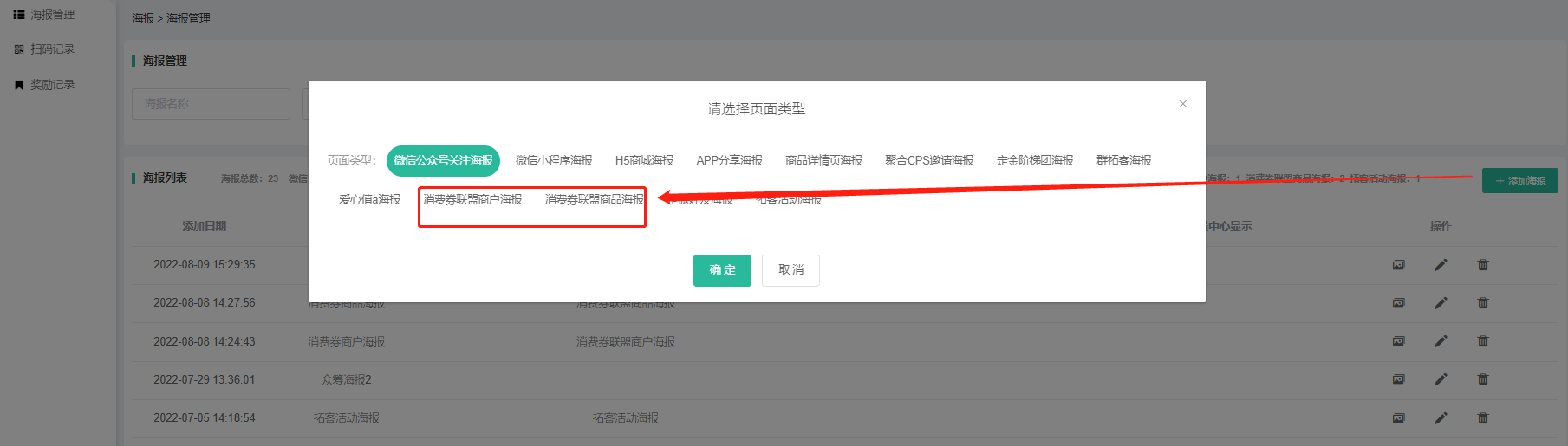Dismiss dialog with 取消 button
Image resolution: width=1568 pixels, height=446 pixels.
coord(791,270)
